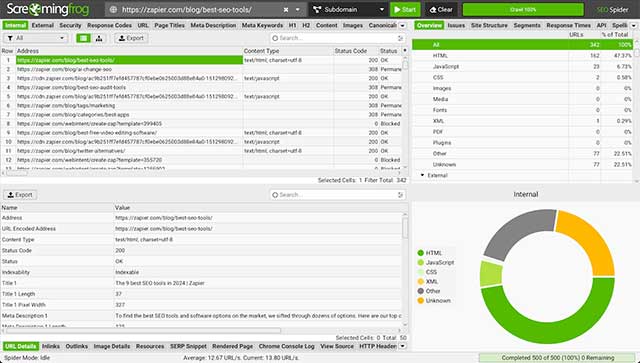The image size is (640, 363).
Task: Expand more bottom tabs dropdown arrow
Action: point(402,346)
